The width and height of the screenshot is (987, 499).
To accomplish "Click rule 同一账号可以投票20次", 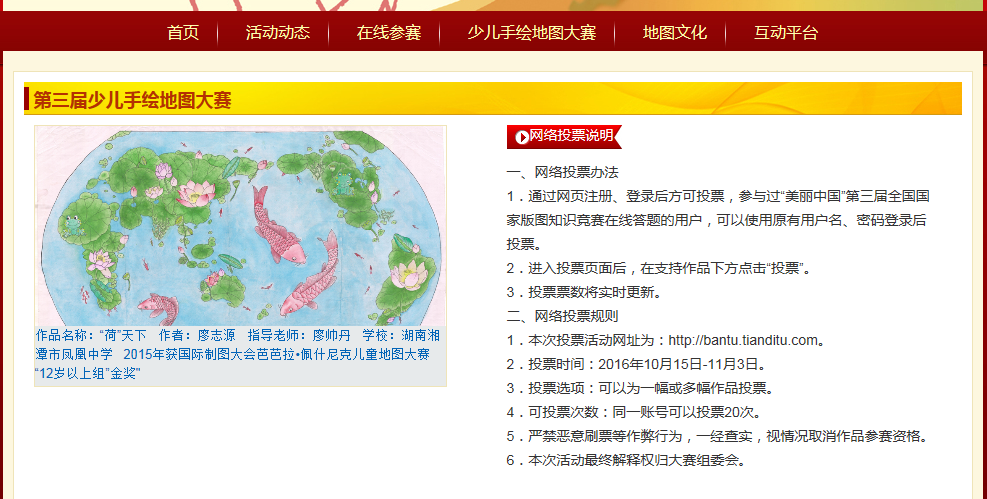I will pyautogui.click(x=634, y=412).
